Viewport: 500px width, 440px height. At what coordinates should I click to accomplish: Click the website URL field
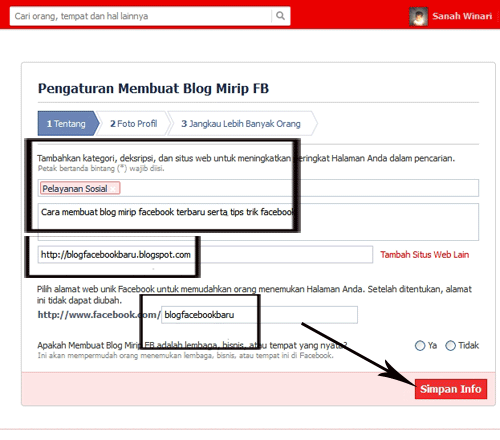[x=205, y=255]
